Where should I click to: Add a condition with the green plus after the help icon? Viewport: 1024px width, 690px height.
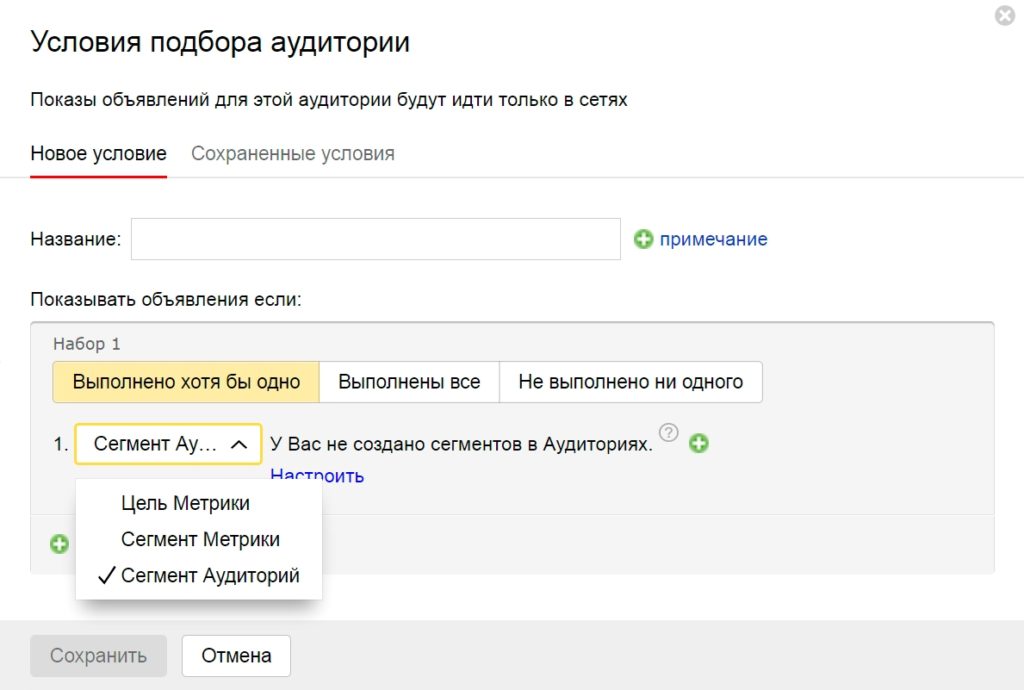(x=699, y=444)
